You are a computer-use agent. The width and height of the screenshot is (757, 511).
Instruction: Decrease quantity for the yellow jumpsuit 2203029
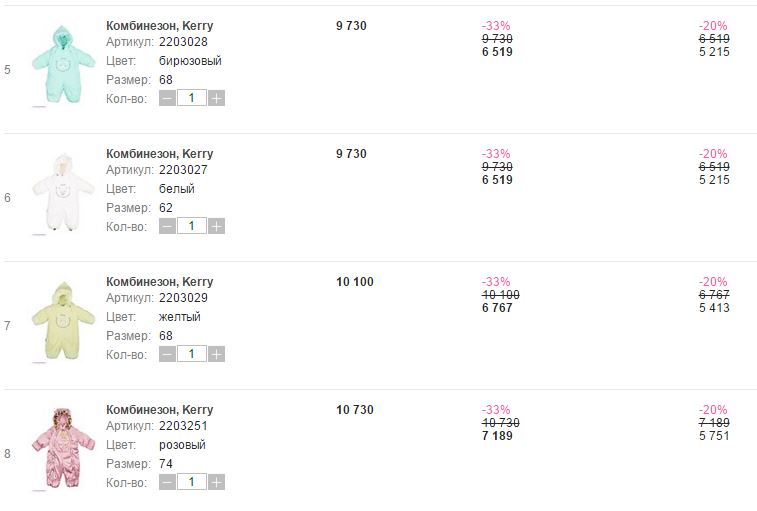(x=167, y=354)
